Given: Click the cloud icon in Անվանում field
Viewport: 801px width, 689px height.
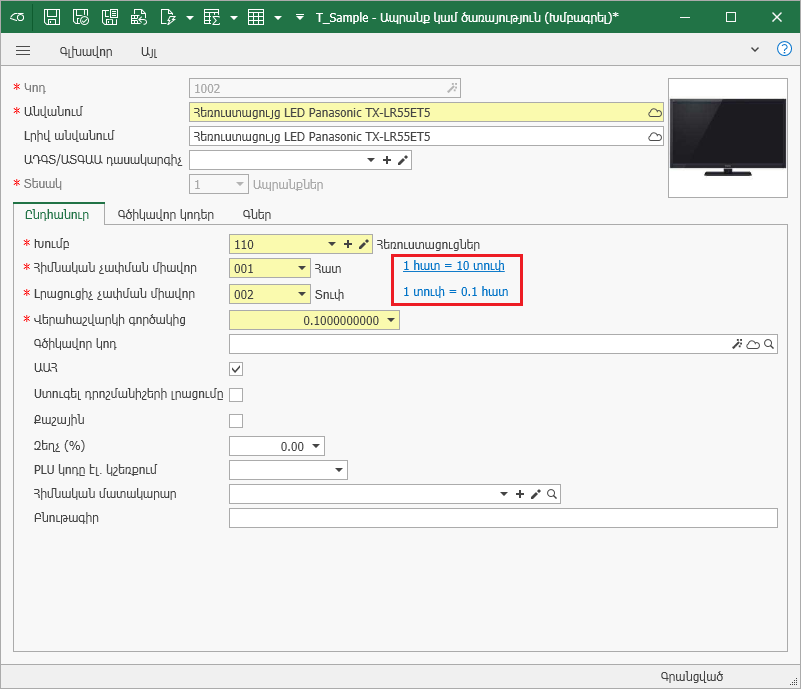Looking at the screenshot, I should point(655,112).
